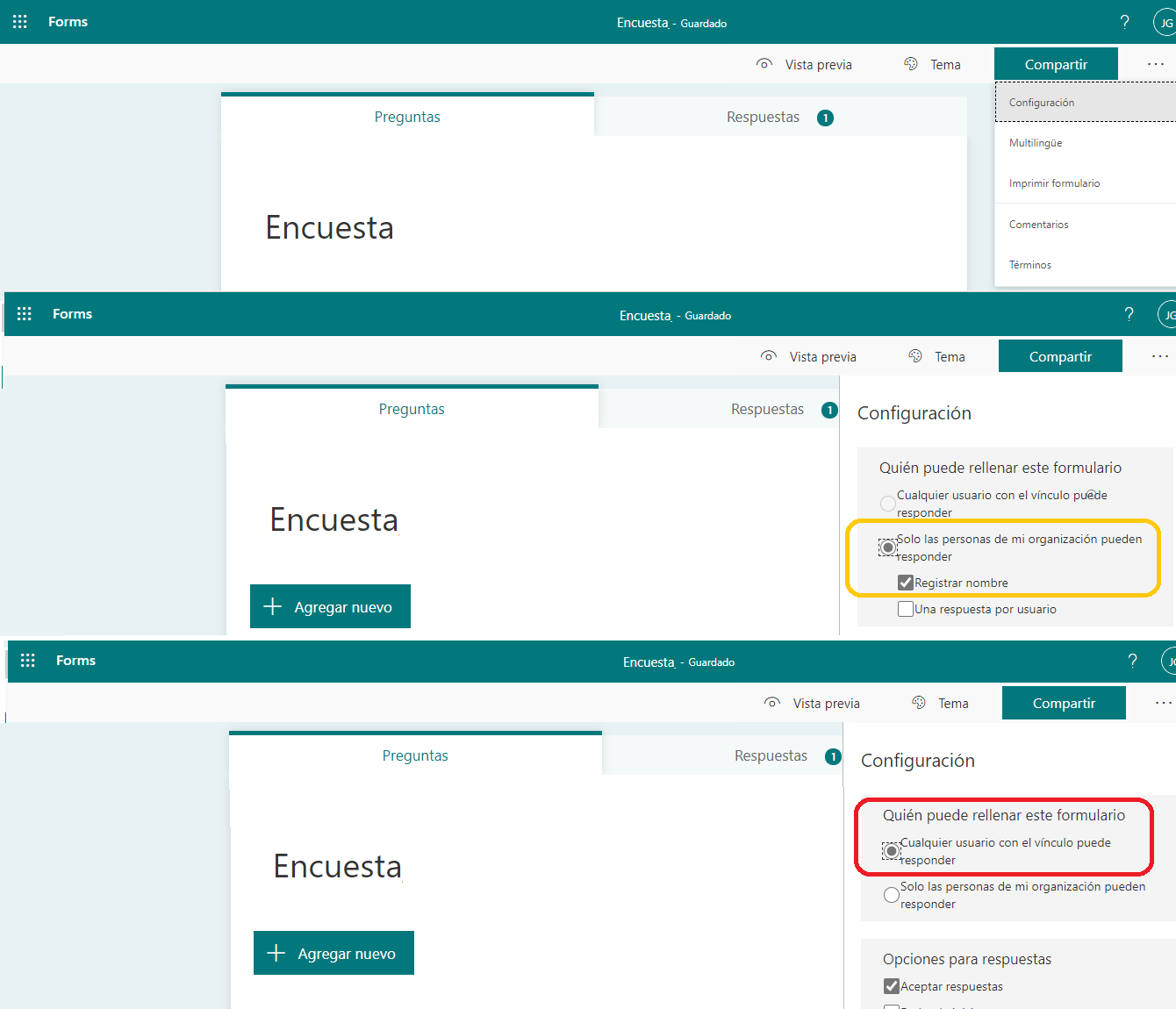The width and height of the screenshot is (1176, 1009).
Task: Click the Vista previa eye icon, top screenshot
Action: coord(764,64)
